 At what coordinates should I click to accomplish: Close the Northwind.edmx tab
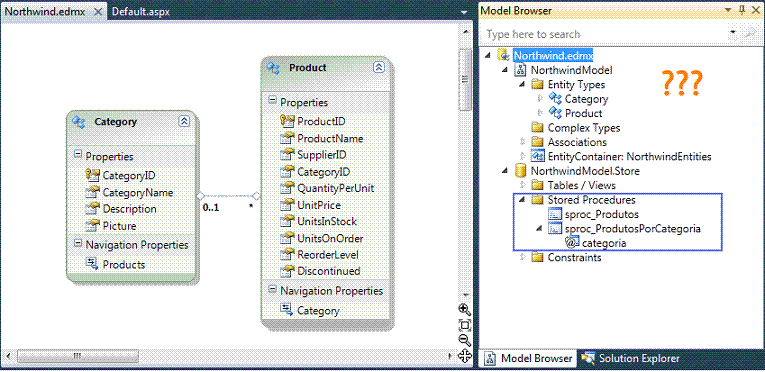98,12
